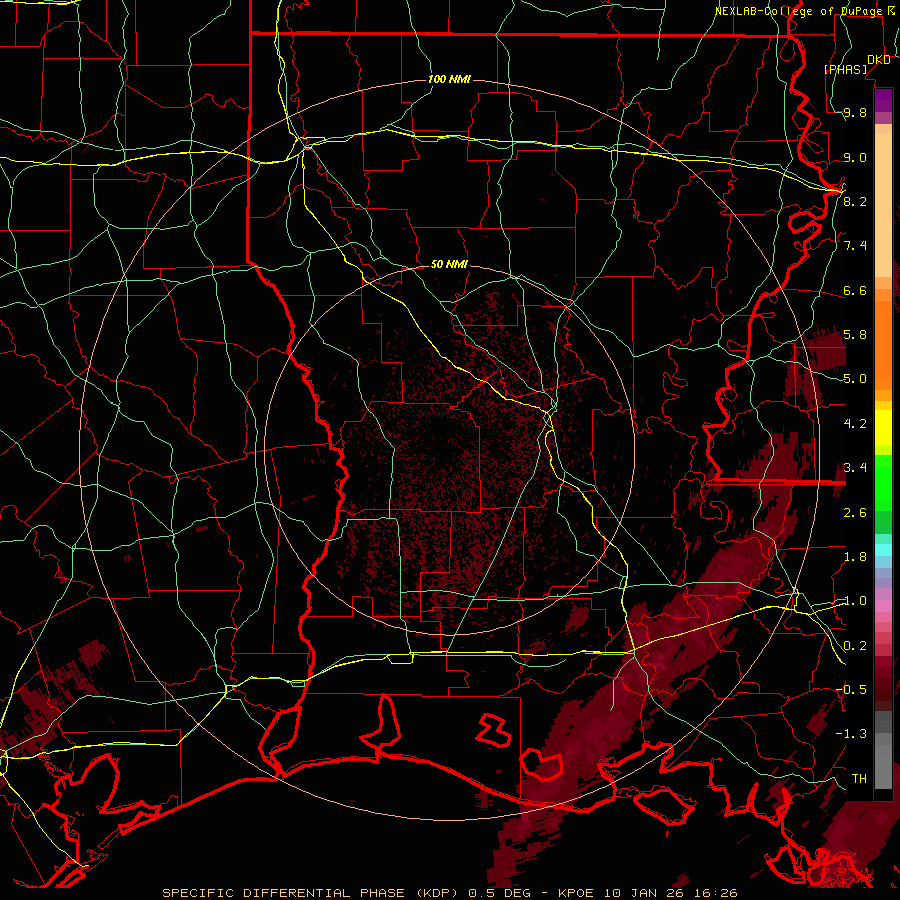Pick the cyan color bar segment
Screen dimensions: 900x900
883,550
